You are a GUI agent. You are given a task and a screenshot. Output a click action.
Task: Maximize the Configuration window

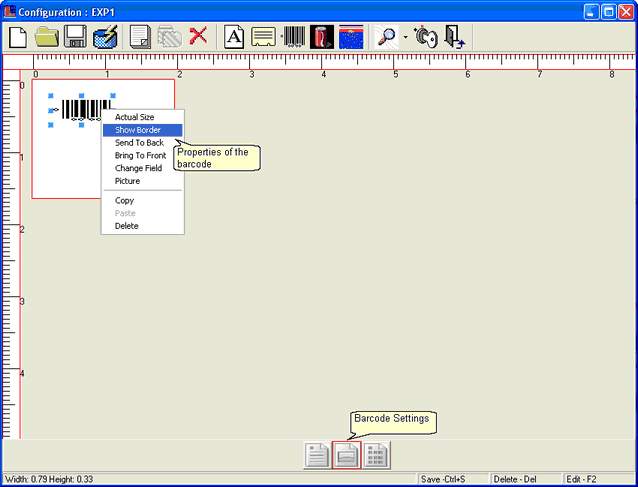pos(609,12)
